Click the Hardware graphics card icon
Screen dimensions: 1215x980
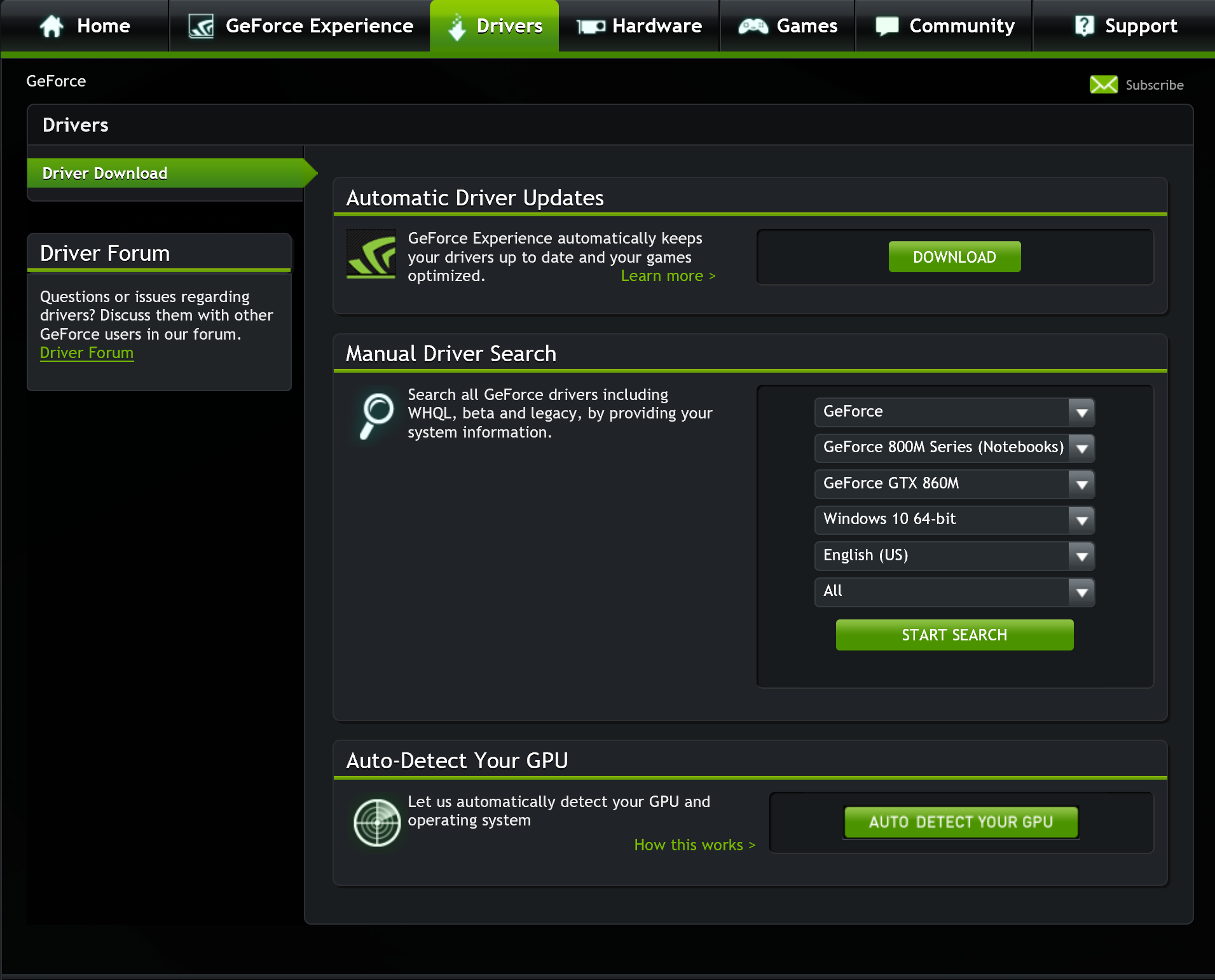click(x=591, y=27)
